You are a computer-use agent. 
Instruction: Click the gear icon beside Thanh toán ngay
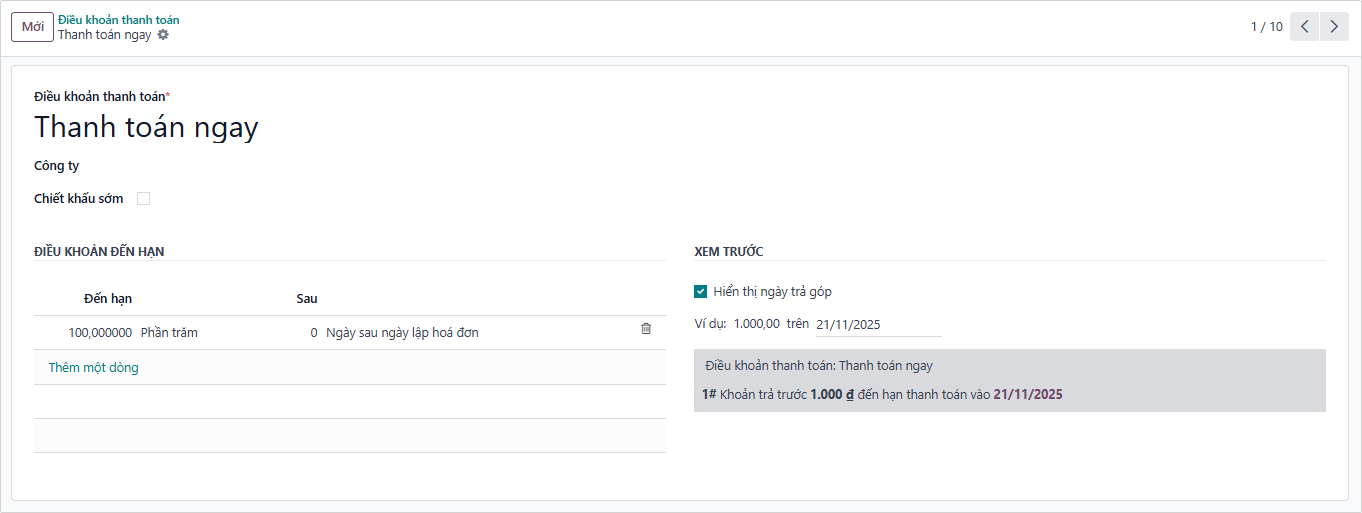[x=164, y=35]
